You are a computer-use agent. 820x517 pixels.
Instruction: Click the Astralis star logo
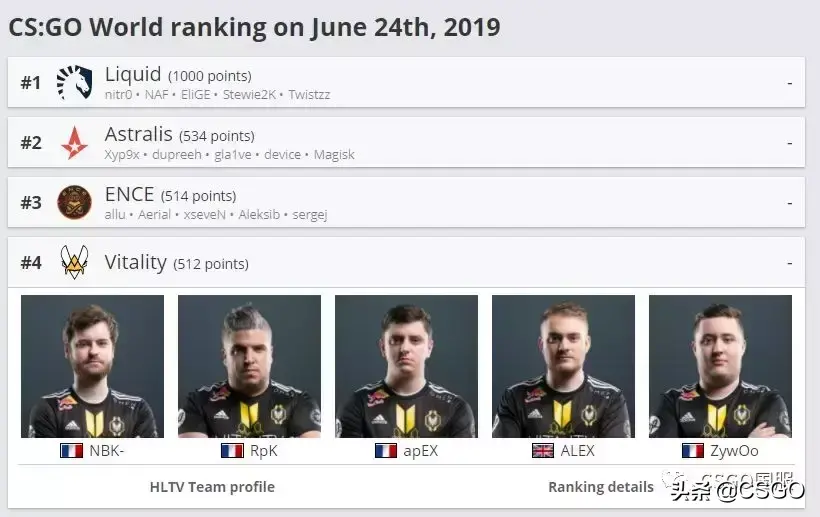[74, 142]
